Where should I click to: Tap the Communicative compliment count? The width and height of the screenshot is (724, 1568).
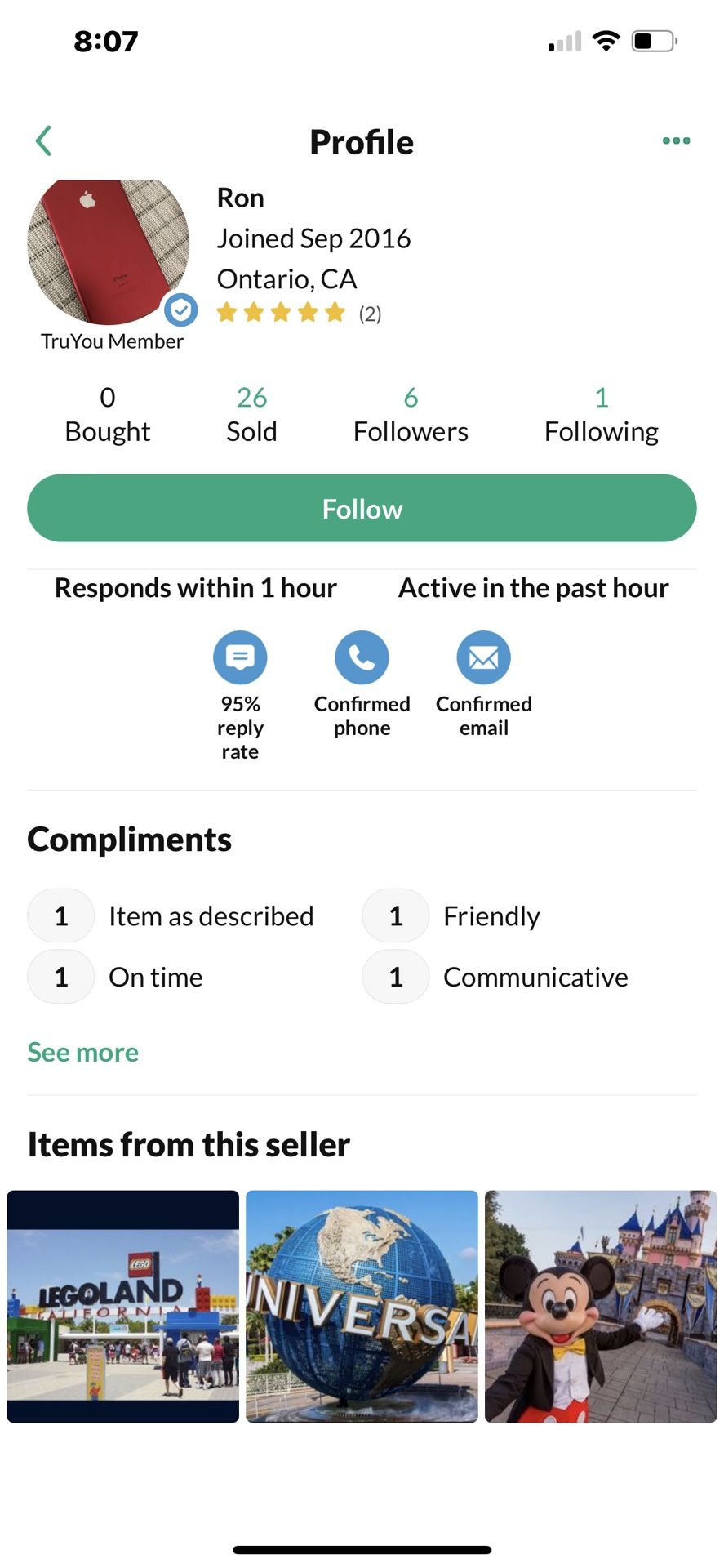(x=396, y=977)
